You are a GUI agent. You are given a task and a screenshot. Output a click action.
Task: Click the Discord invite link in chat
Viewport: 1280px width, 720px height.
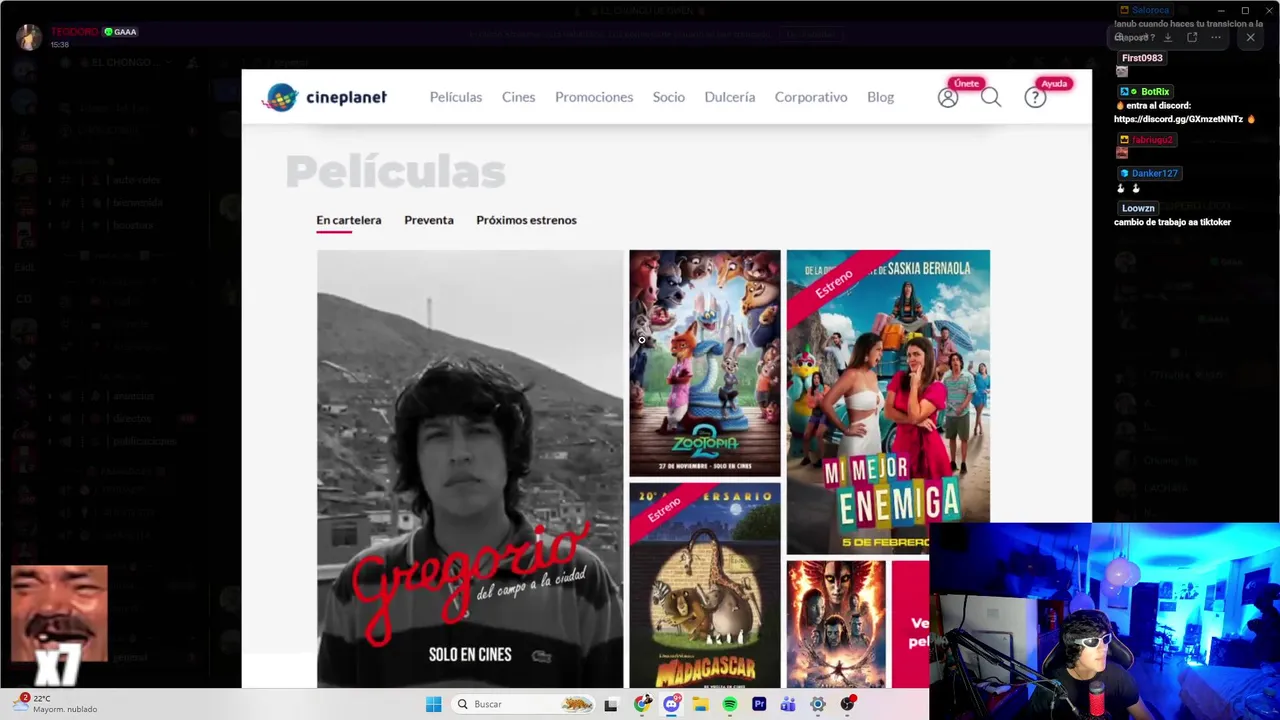[x=1178, y=119]
